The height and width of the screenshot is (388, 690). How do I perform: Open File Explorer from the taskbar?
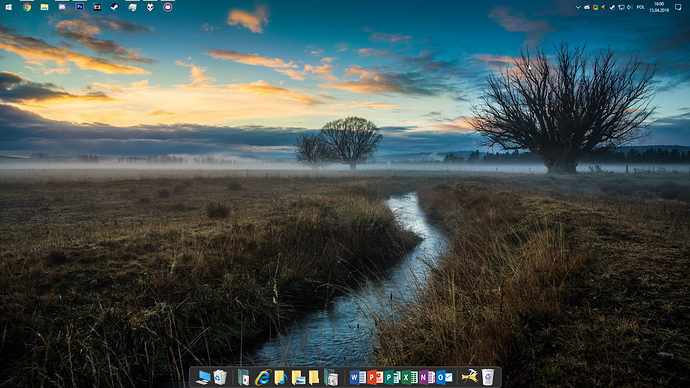(x=44, y=7)
